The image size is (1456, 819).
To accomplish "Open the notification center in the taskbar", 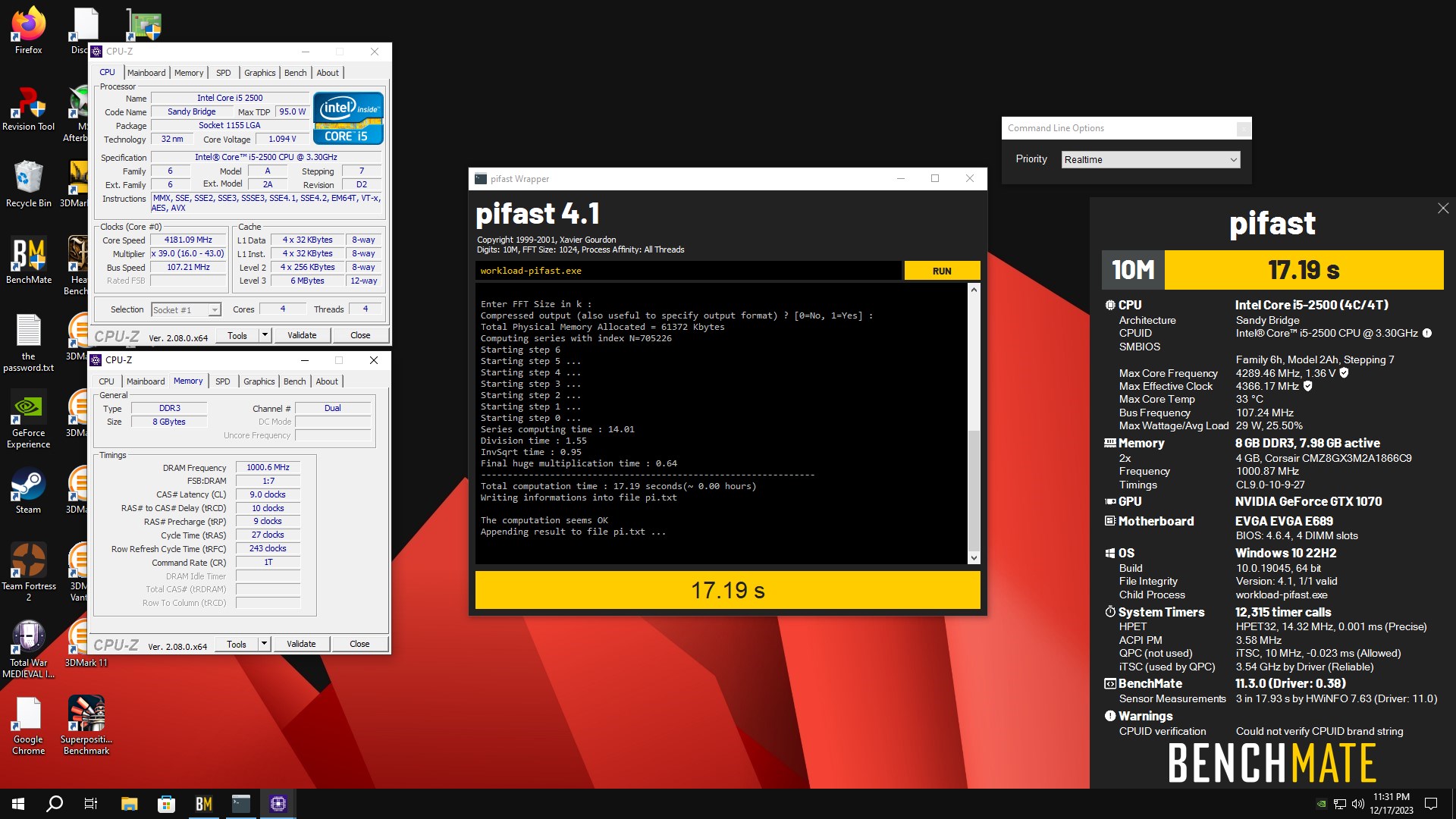I will click(1431, 804).
